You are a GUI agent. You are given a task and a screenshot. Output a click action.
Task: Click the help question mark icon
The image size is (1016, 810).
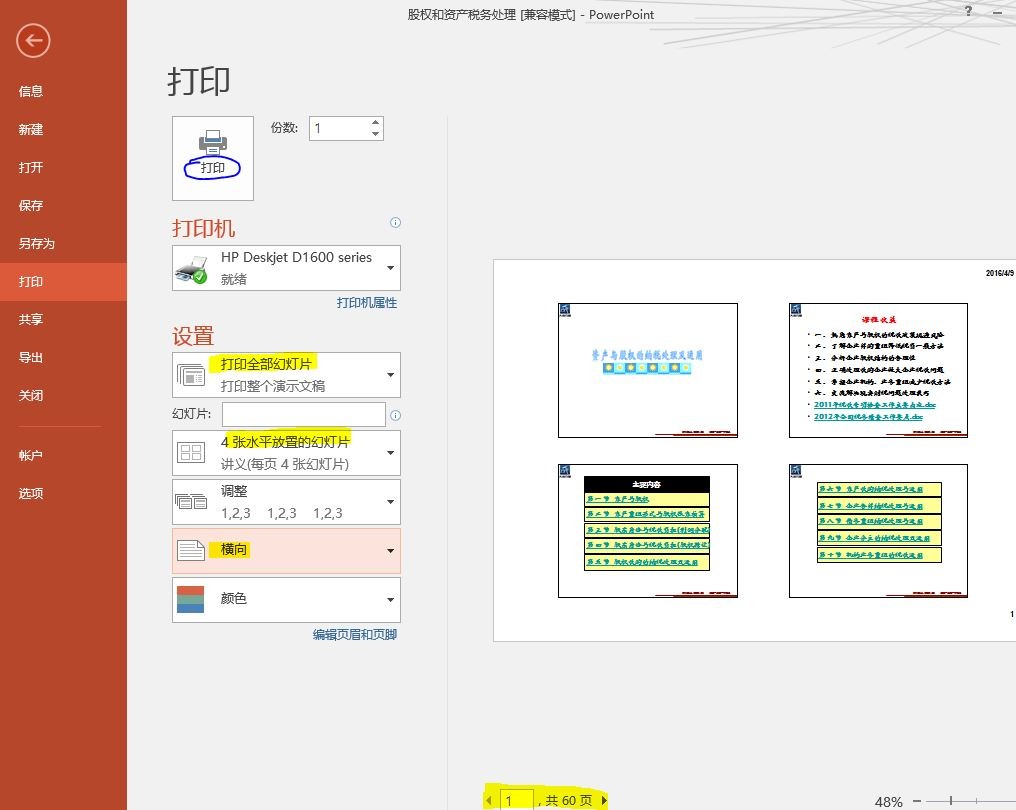[x=968, y=11]
